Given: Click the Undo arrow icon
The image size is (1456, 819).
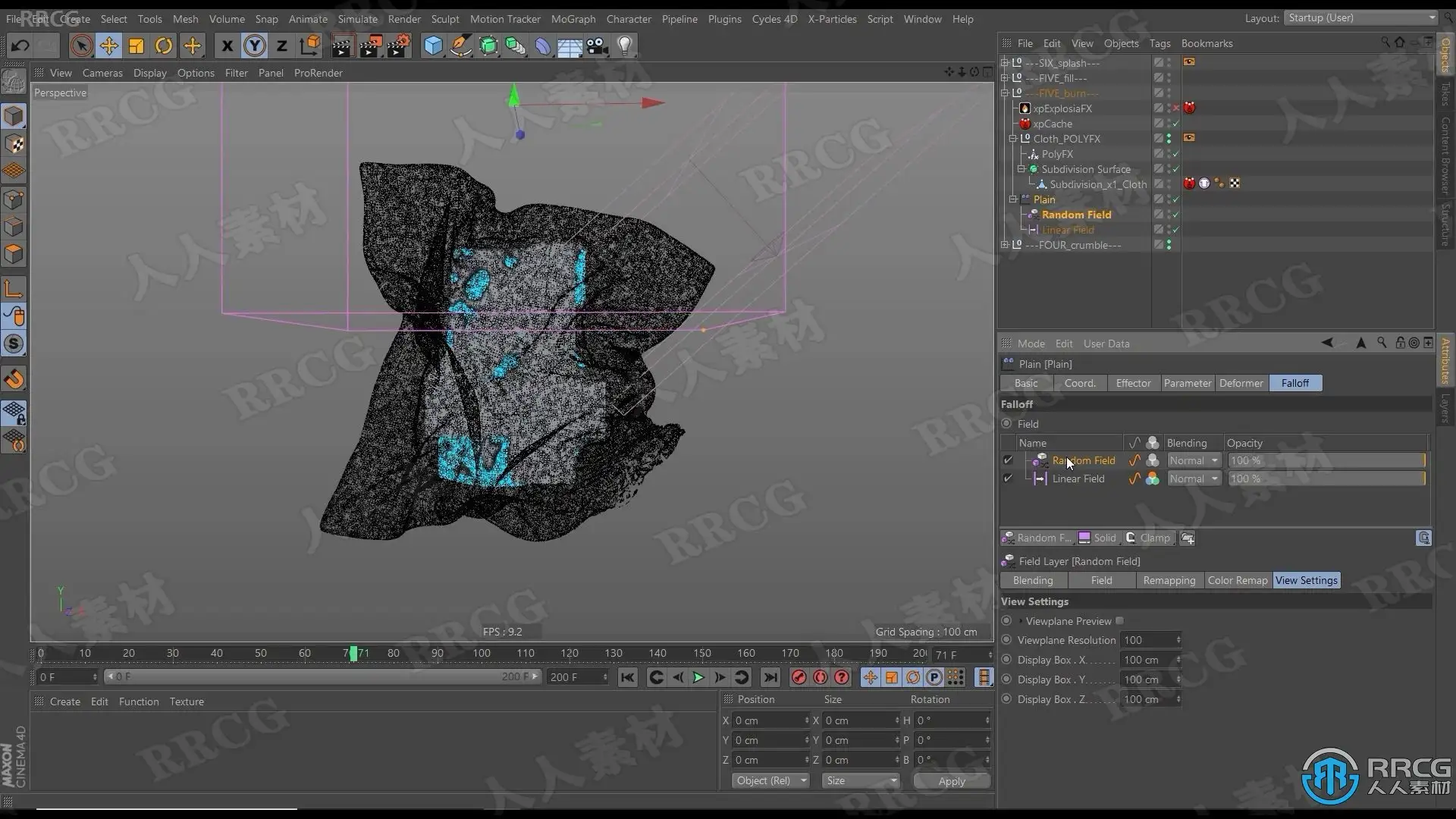Looking at the screenshot, I should pyautogui.click(x=20, y=45).
